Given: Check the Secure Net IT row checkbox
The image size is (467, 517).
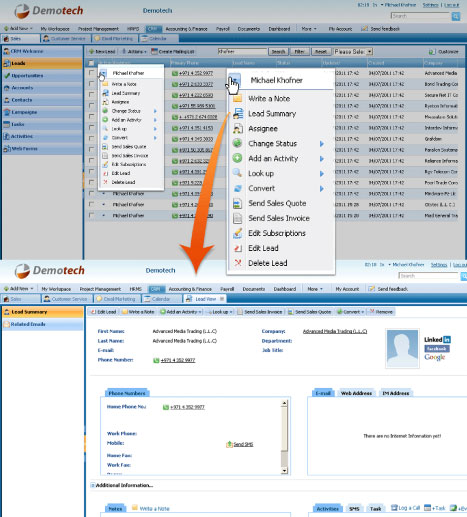Looking at the screenshot, I should click(91, 95).
